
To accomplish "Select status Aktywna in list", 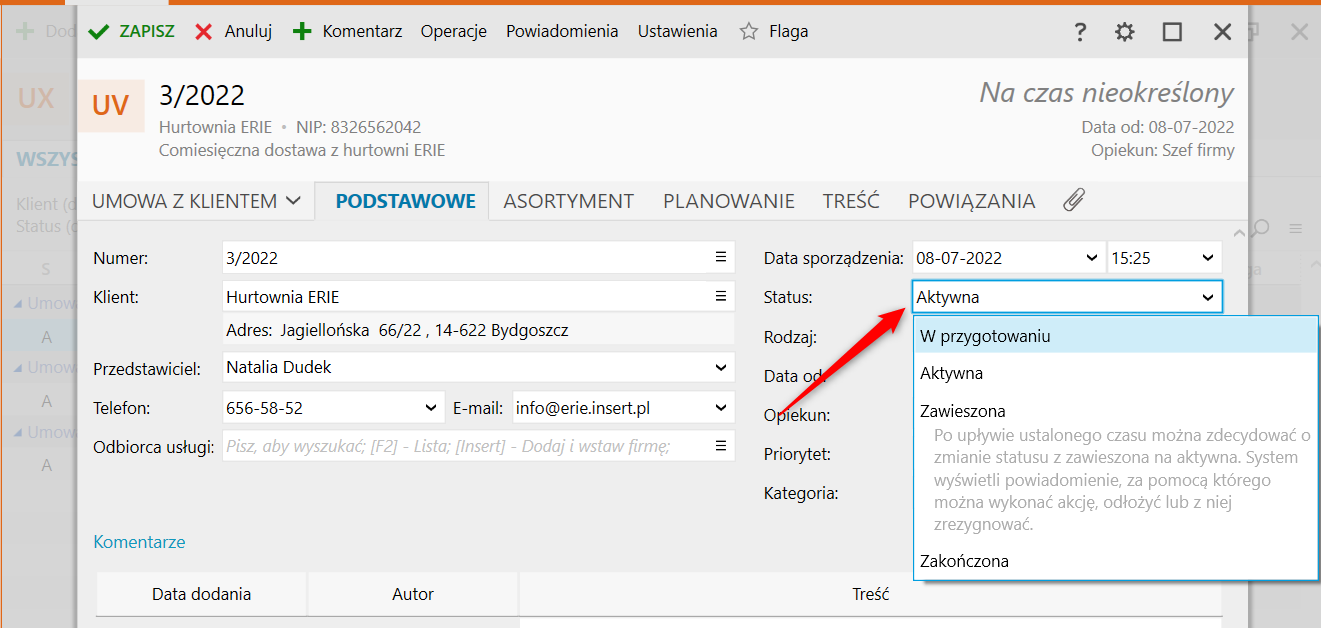I will pos(1116,373).
